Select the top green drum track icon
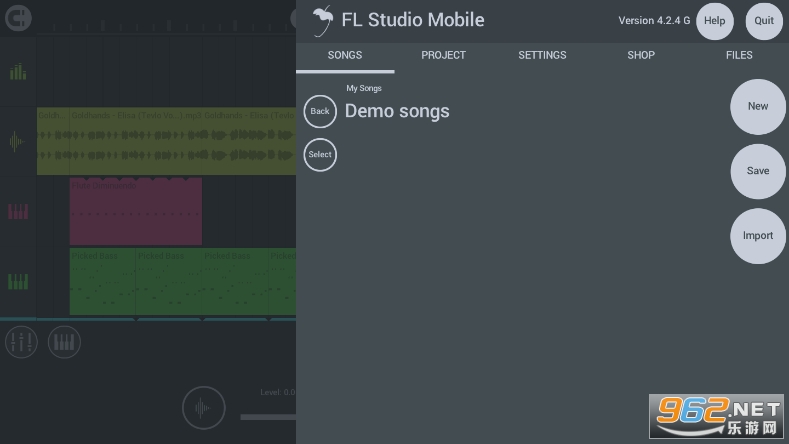 17,72
